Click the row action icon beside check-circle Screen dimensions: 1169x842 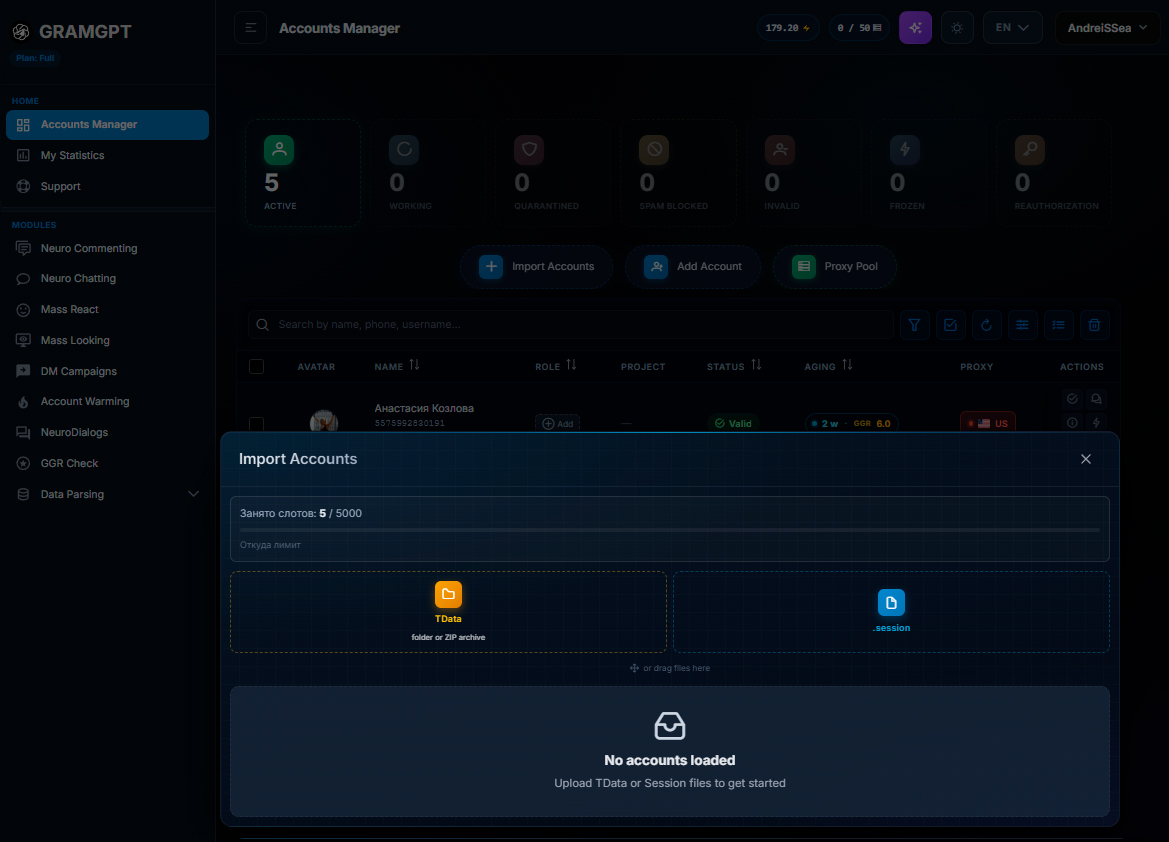click(1096, 399)
